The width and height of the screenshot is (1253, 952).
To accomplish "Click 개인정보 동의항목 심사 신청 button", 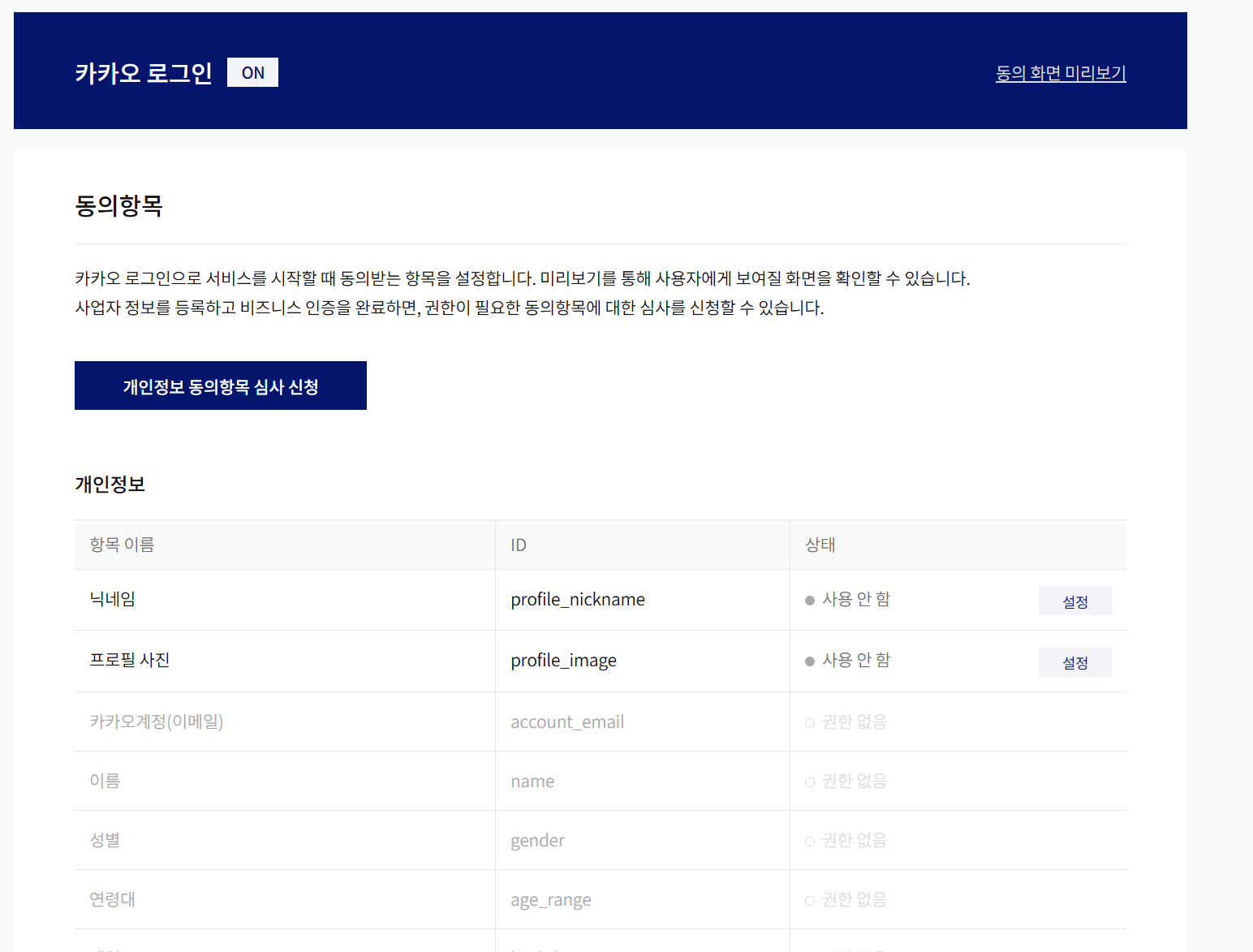I will click(x=221, y=386).
